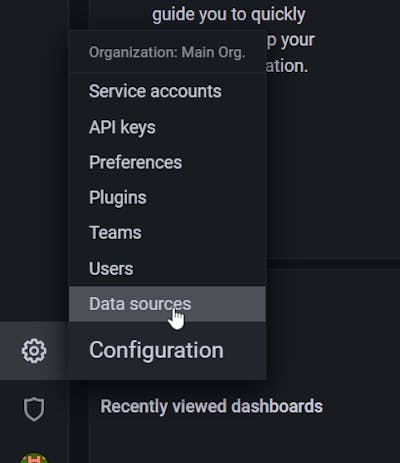400x463 pixels.
Task: Click the hand cursor over Data sources
Action: pyautogui.click(x=176, y=318)
